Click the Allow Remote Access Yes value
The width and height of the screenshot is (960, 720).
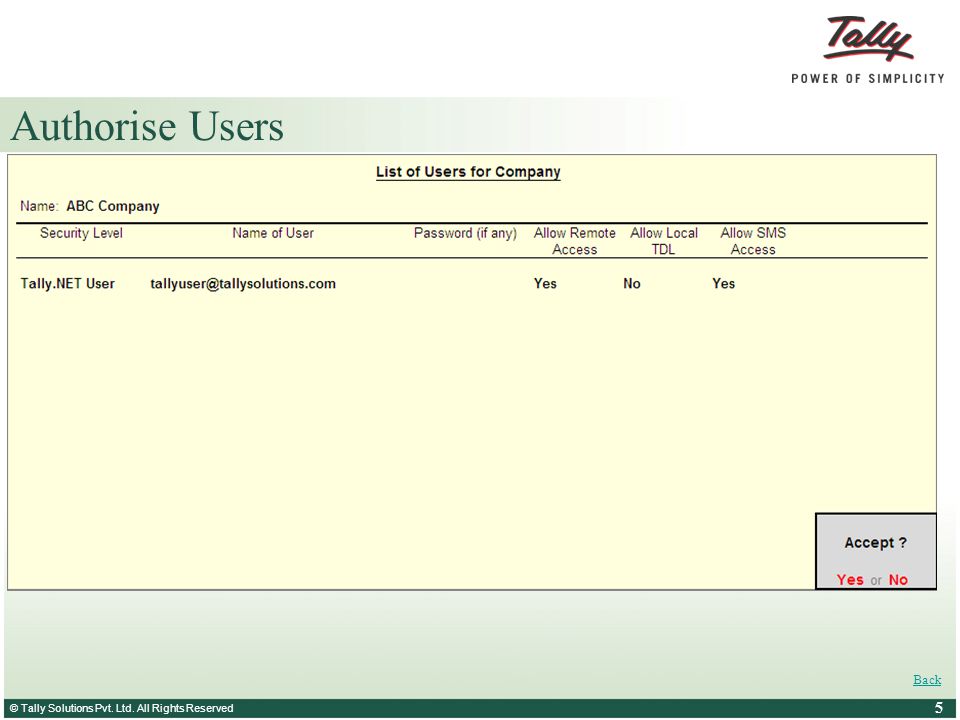[x=545, y=283]
